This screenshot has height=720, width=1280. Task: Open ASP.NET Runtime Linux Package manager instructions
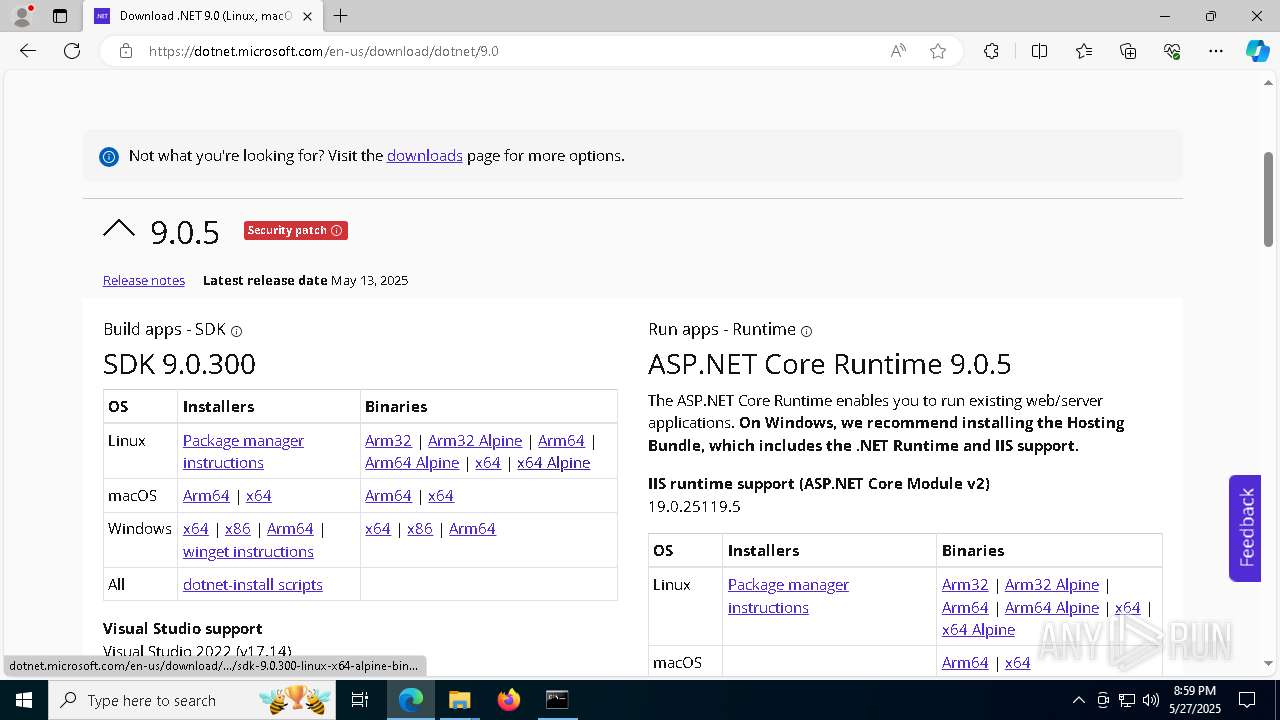point(788,596)
